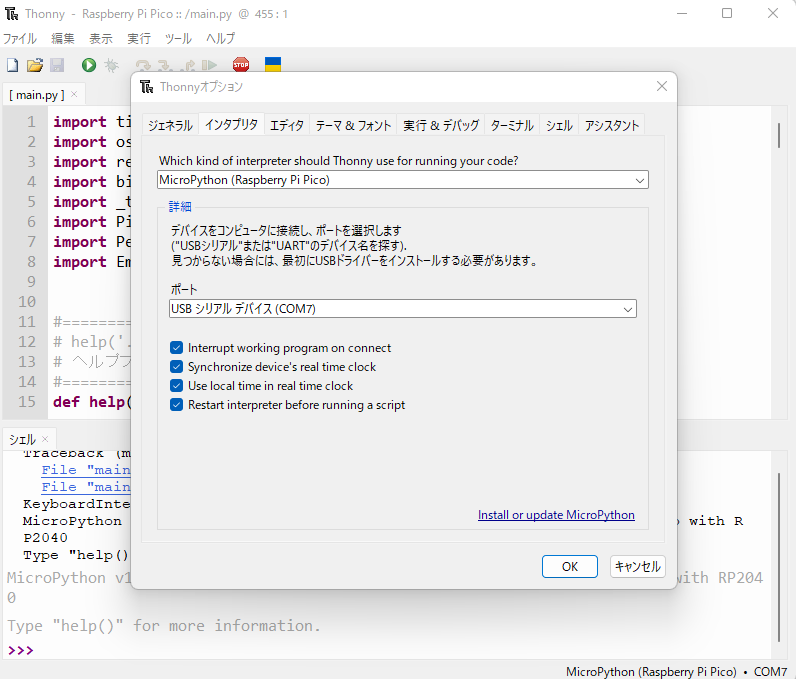The image size is (796, 679).
Task: Switch to the ジェネラル tab
Action: click(170, 125)
